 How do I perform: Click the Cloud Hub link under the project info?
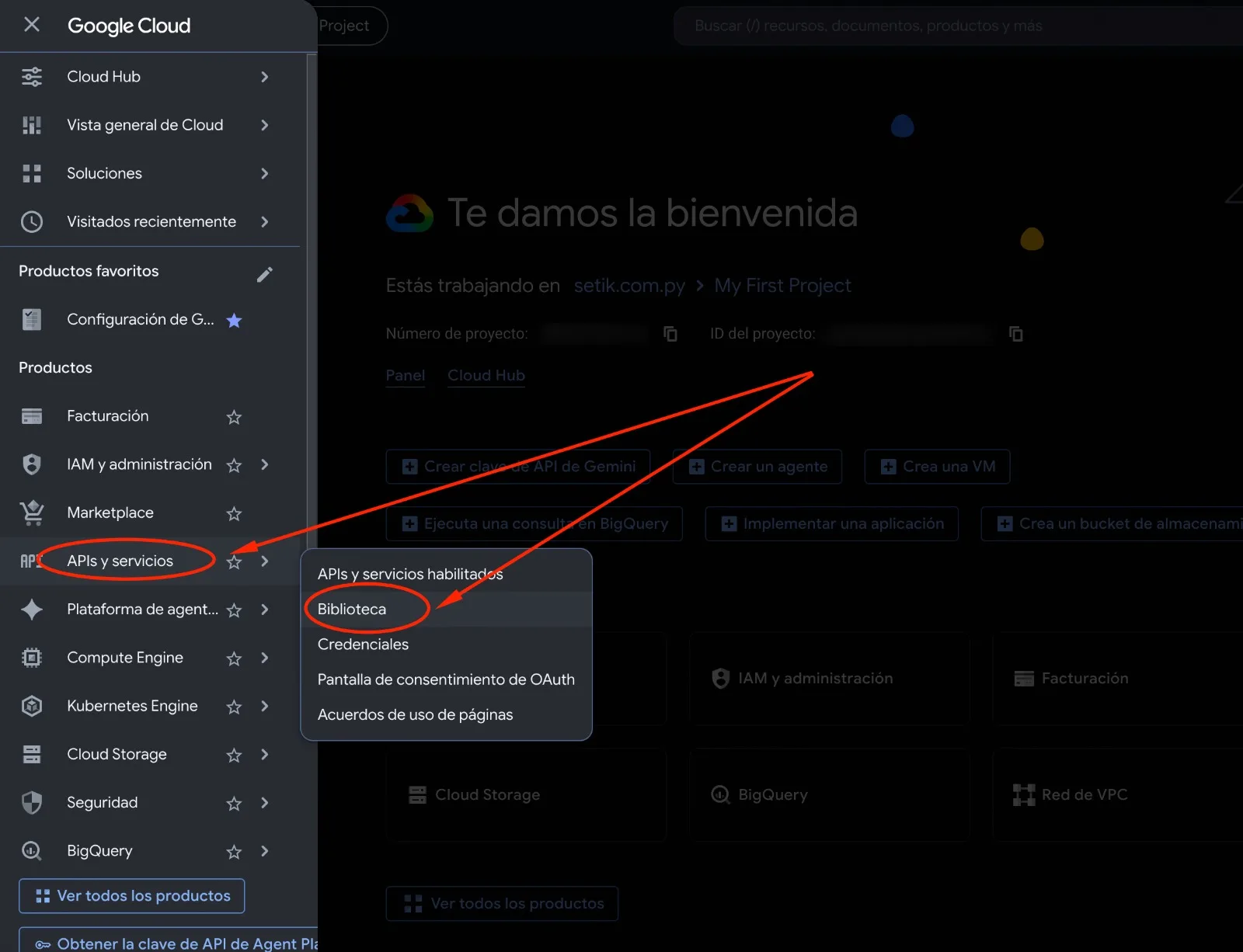tap(486, 376)
